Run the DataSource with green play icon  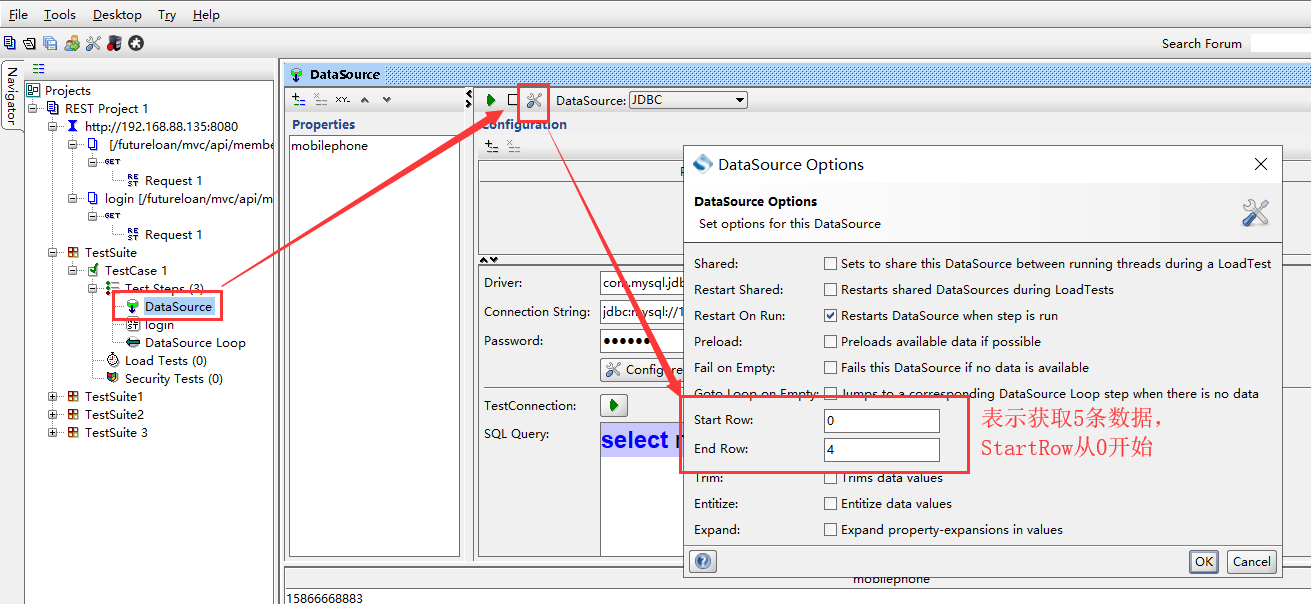(x=491, y=100)
